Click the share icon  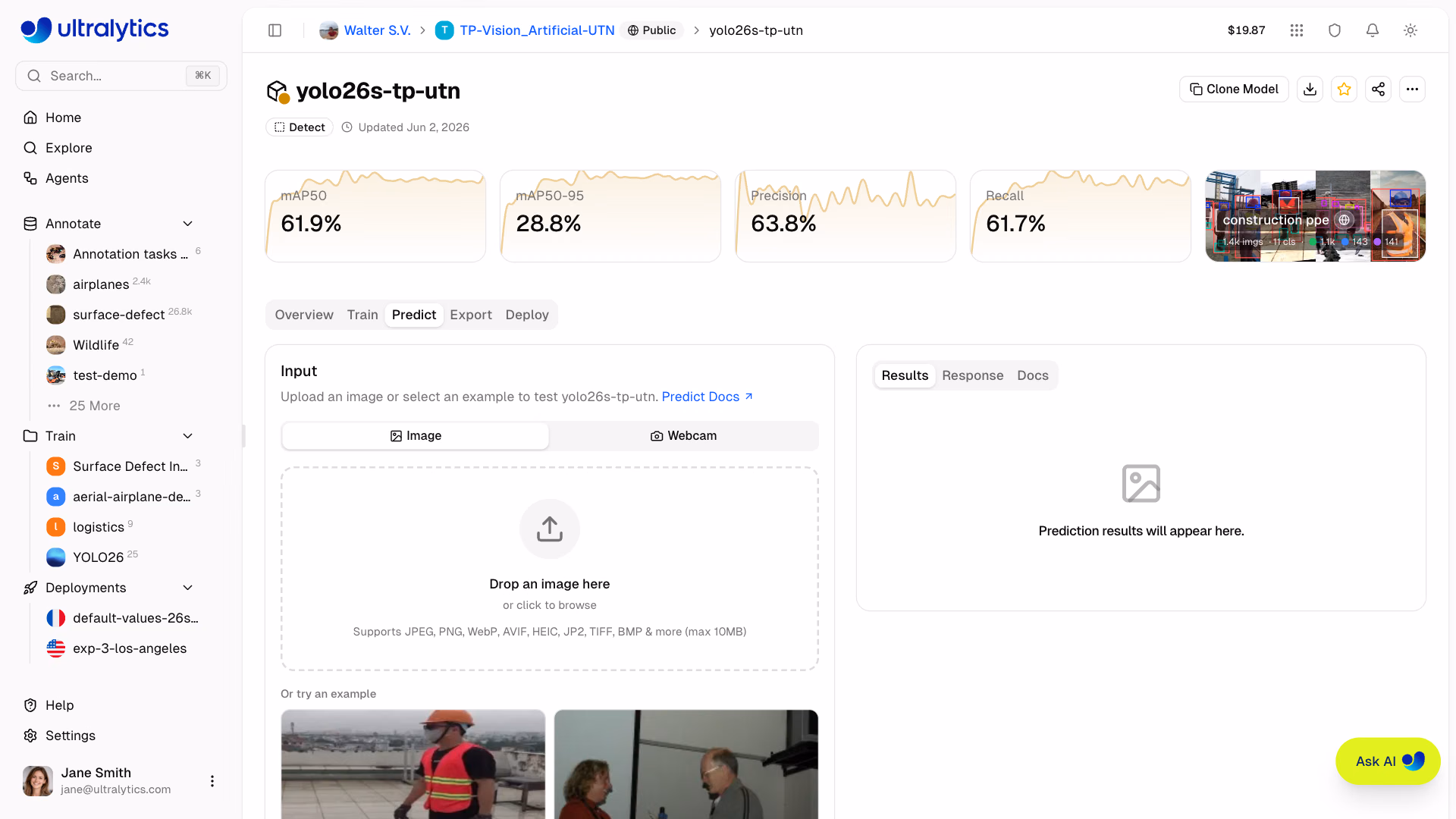click(1378, 89)
